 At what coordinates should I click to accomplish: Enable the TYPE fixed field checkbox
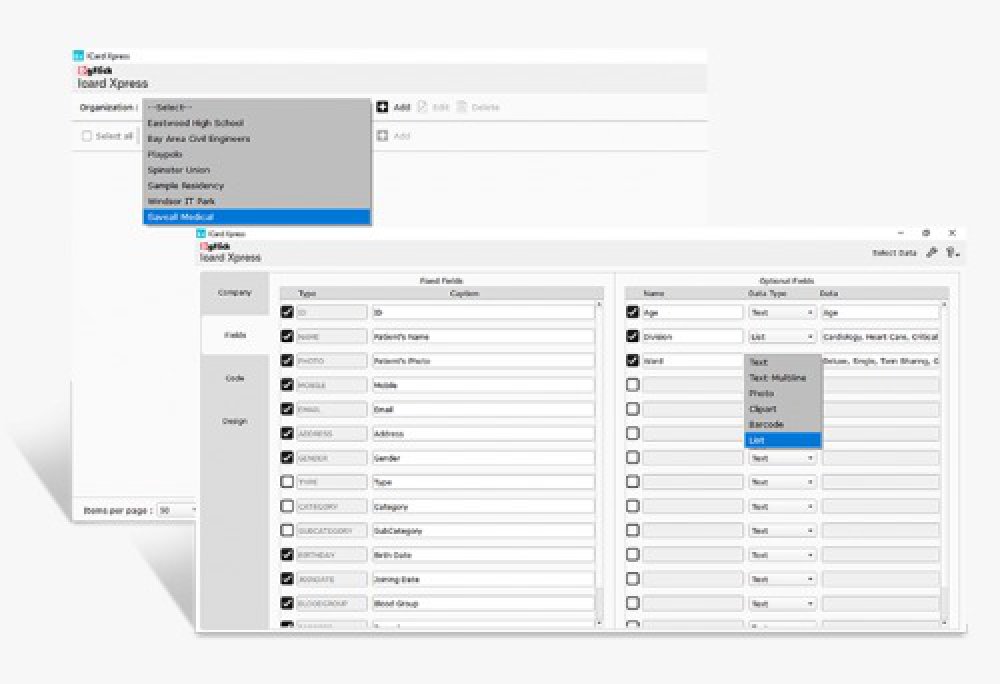pos(287,481)
